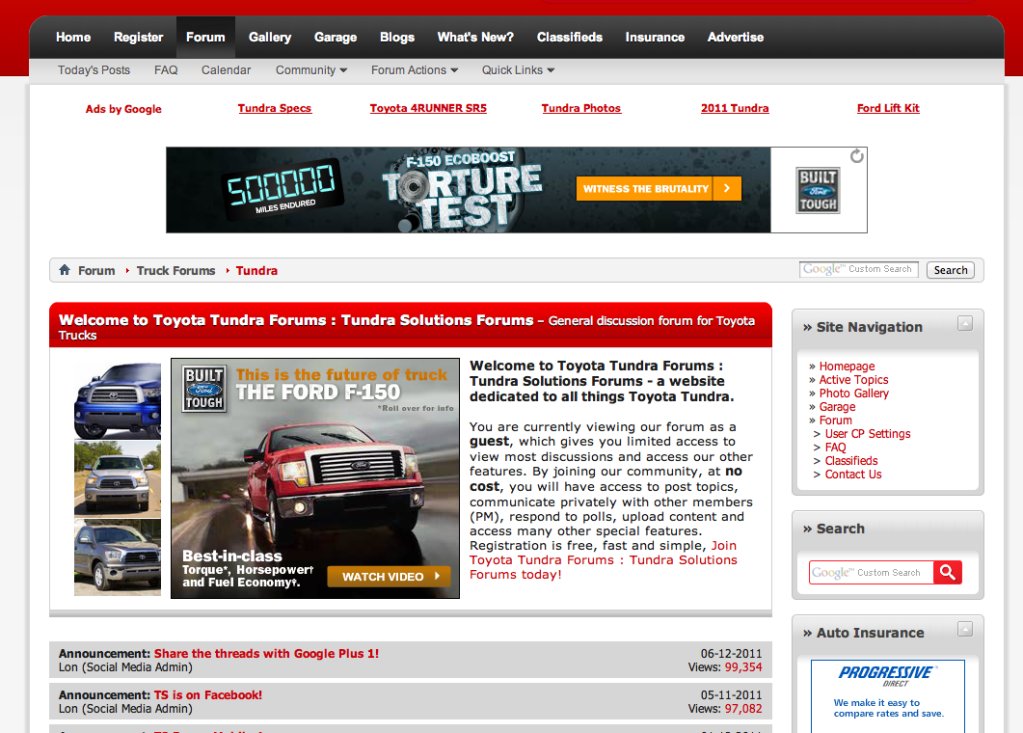Open the Community dropdown menu
1023x733 pixels.
click(311, 70)
